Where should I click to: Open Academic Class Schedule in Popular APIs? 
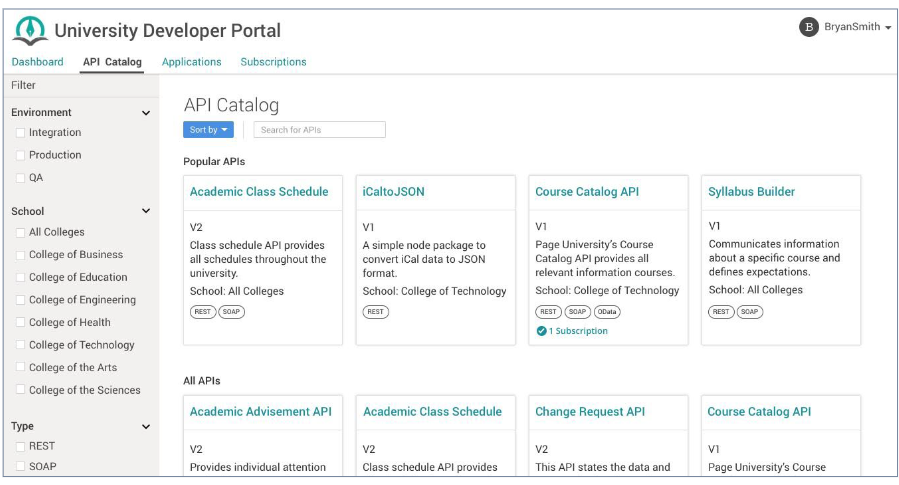[259, 191]
